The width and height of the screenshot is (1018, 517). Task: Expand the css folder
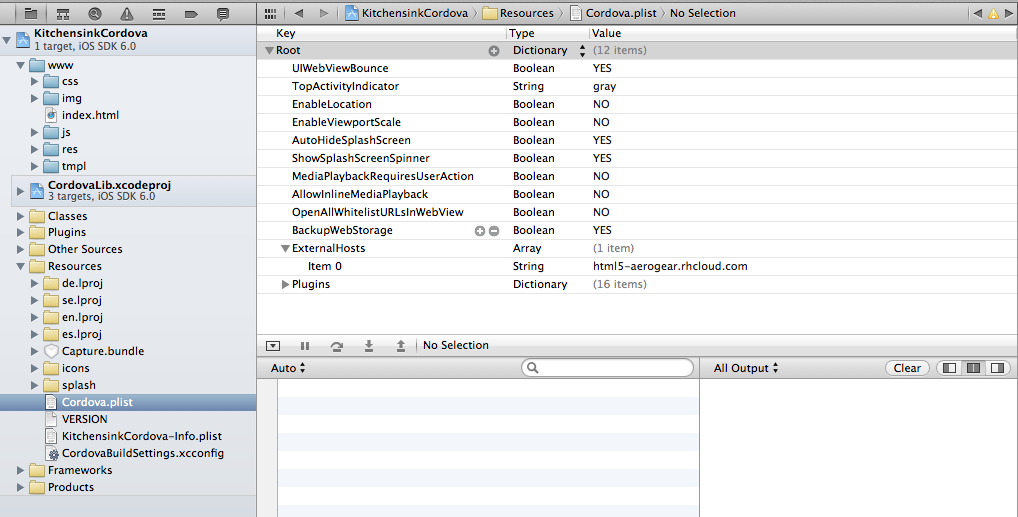tap(34, 82)
